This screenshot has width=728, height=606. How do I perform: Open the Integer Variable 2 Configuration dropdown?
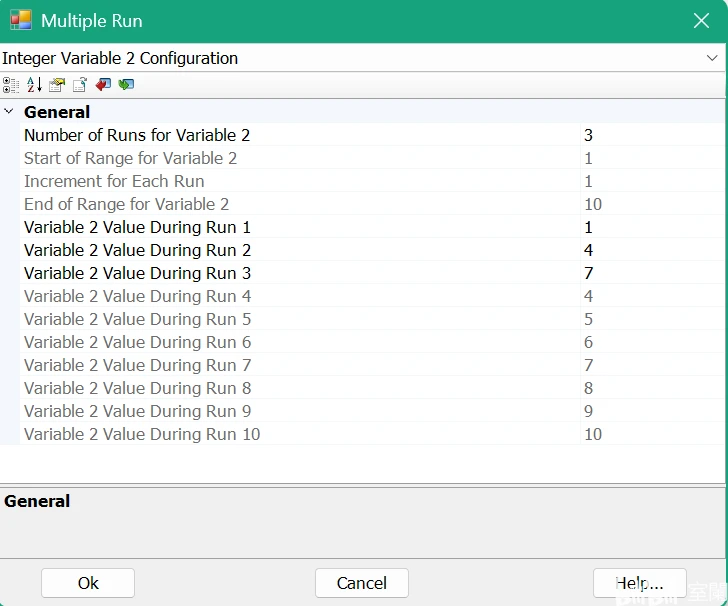click(711, 58)
